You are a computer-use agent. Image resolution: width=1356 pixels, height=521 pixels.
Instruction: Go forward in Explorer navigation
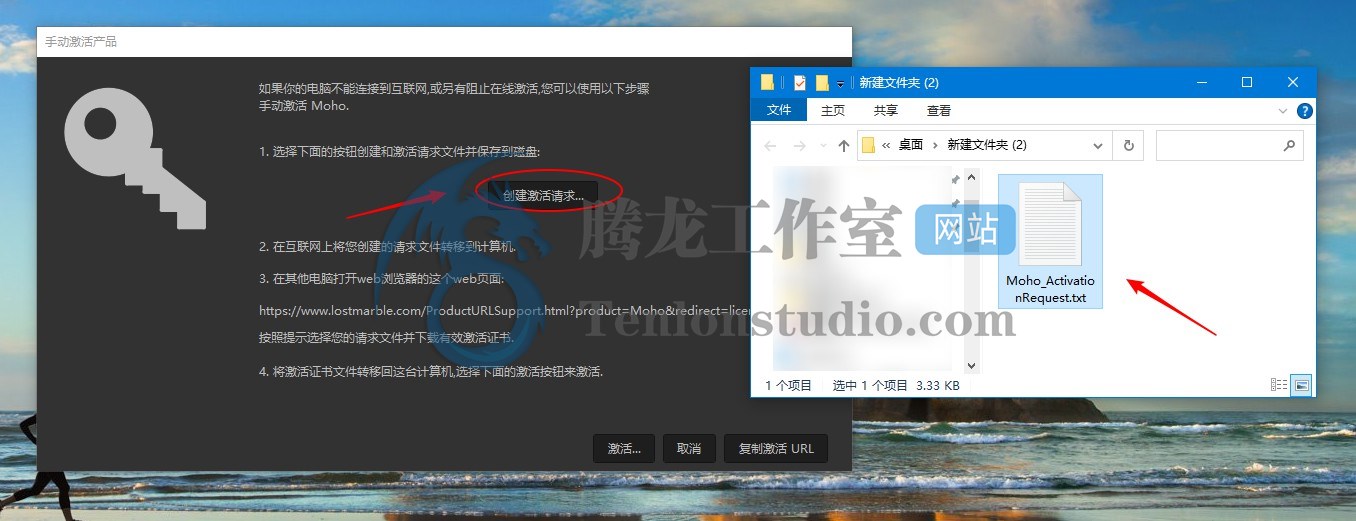coord(799,145)
